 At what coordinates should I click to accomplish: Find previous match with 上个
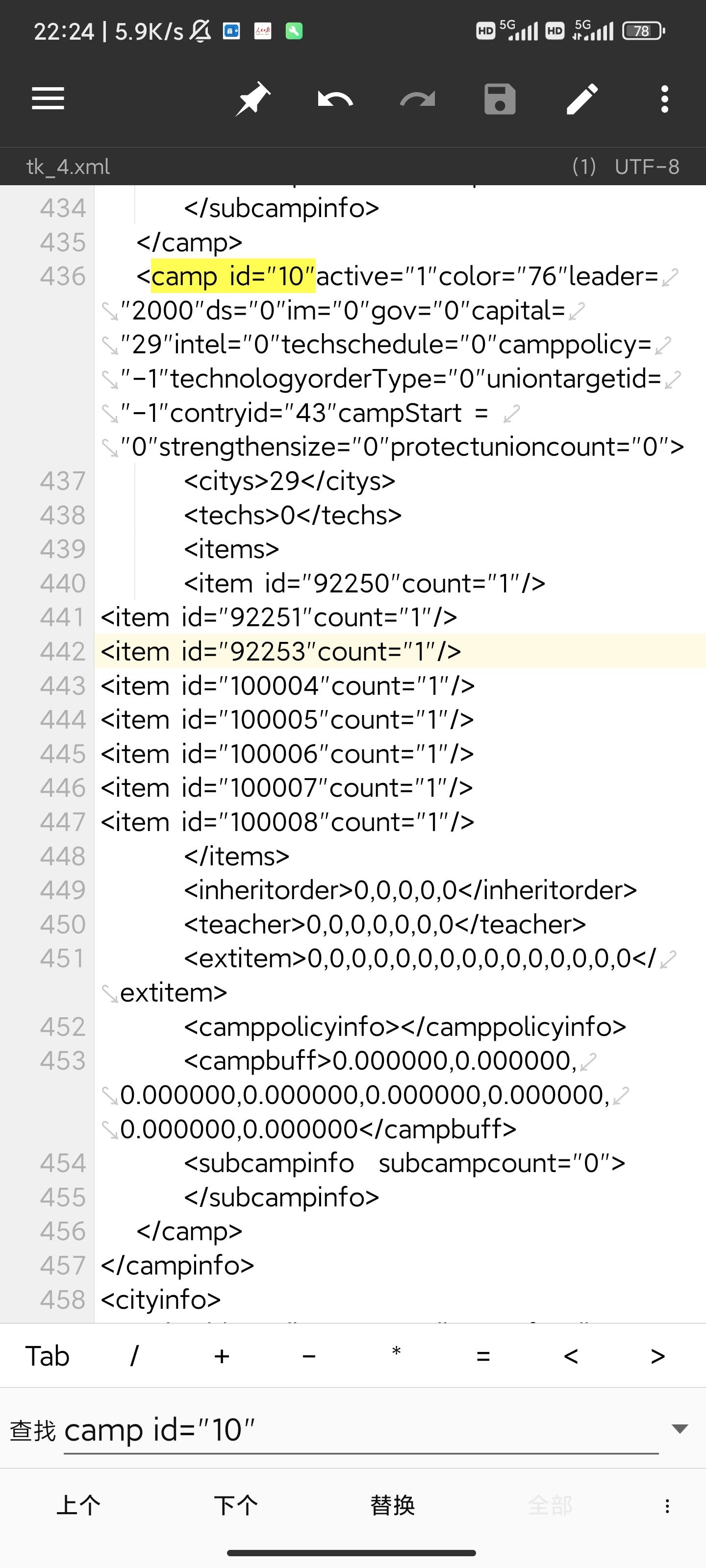(x=78, y=1505)
